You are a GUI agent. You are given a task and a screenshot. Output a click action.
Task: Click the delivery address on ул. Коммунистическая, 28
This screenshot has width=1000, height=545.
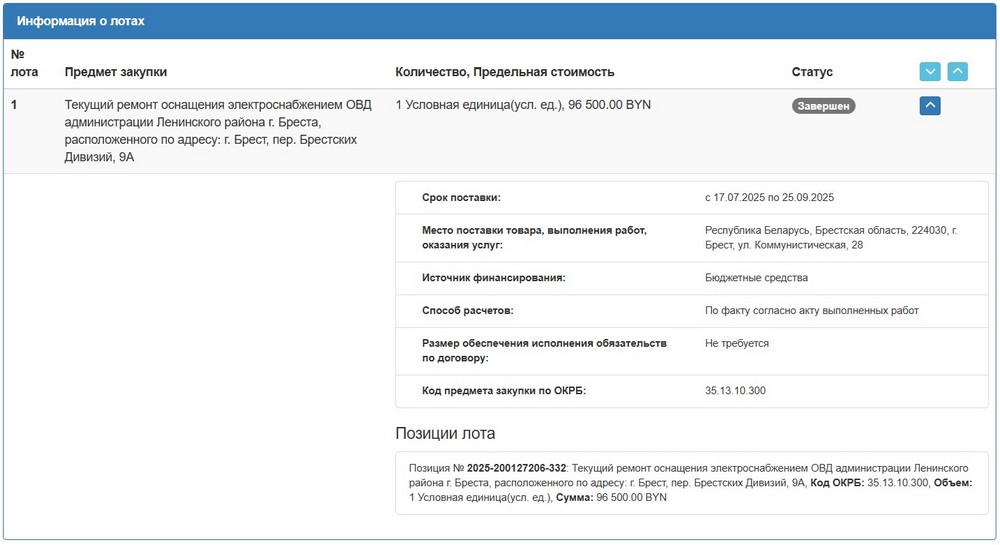coord(830,238)
